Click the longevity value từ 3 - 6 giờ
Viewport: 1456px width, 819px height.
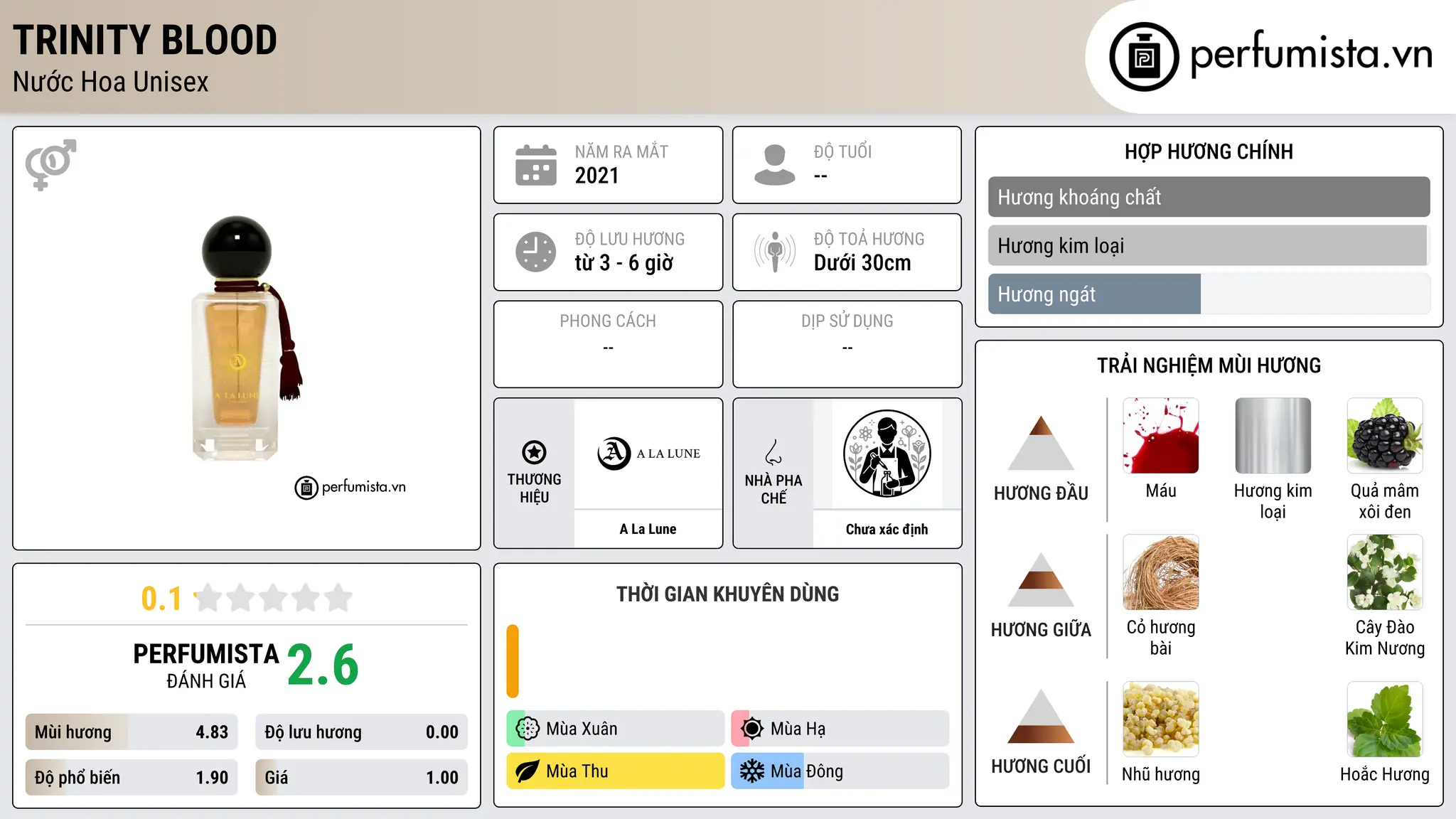pyautogui.click(x=624, y=263)
